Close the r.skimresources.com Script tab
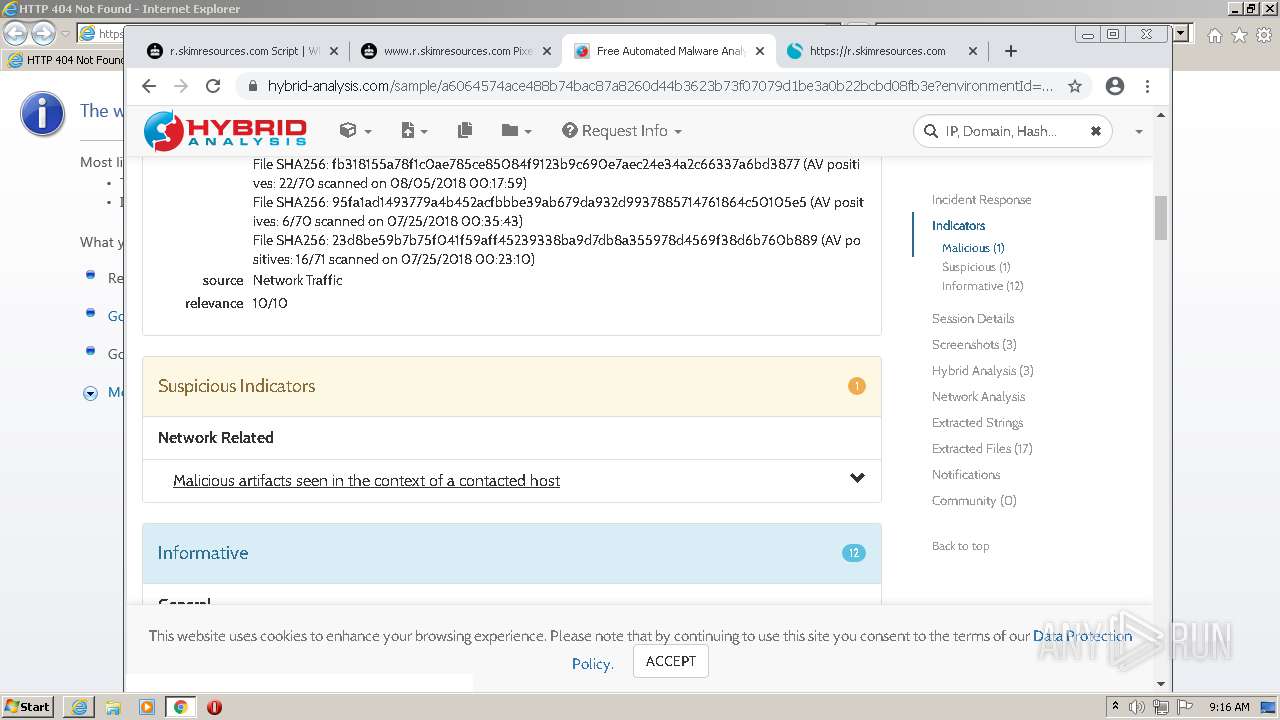Screen dimensions: 1280x720 point(334,51)
